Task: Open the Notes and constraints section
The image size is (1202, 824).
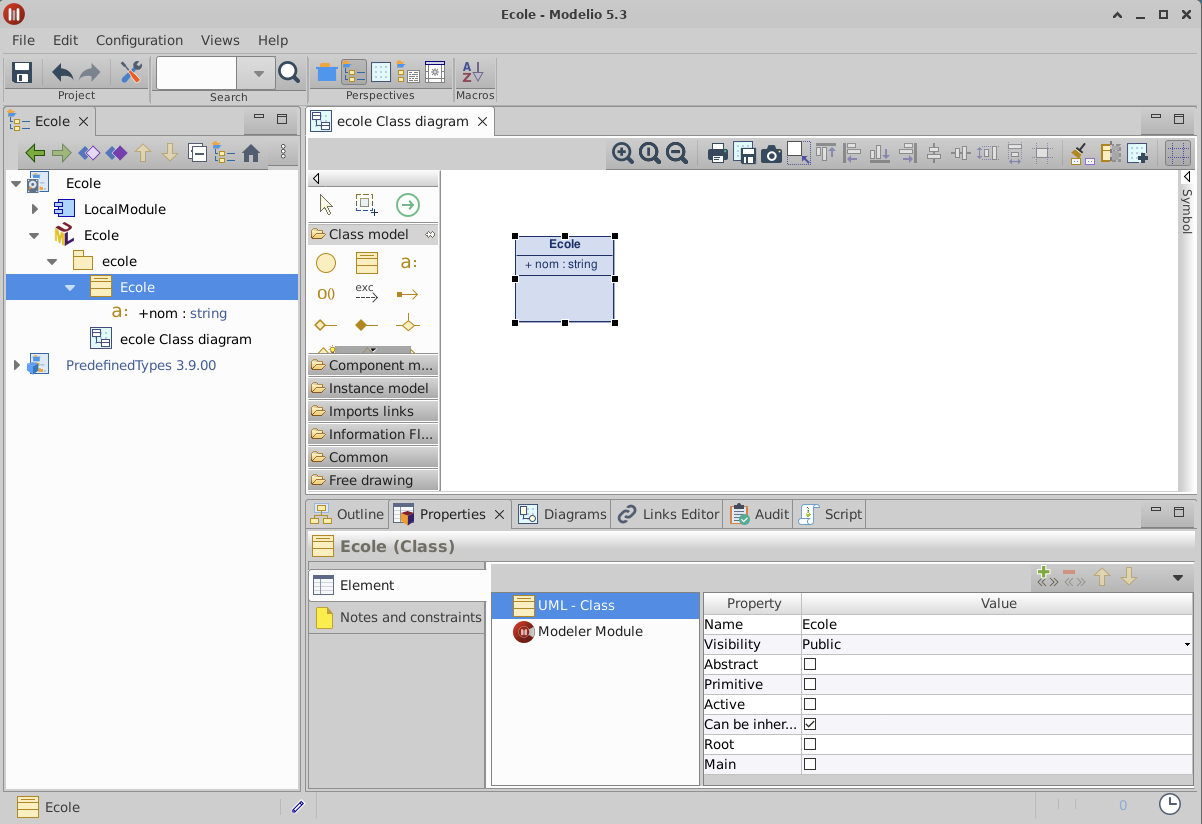Action: pyautogui.click(x=397, y=617)
